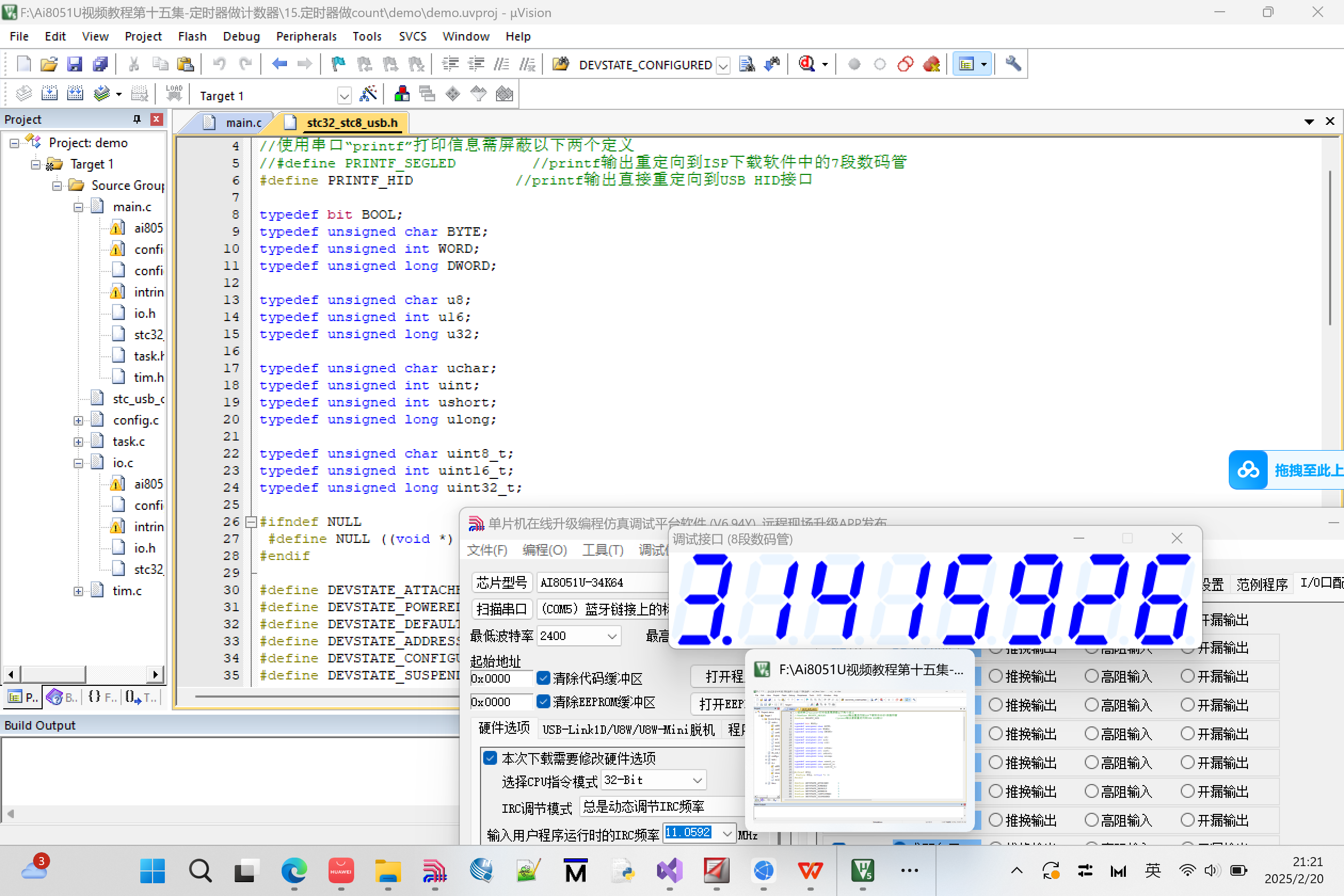The image size is (1344, 896).
Task: Click the Paste toolbar icon
Action: pyautogui.click(x=185, y=64)
